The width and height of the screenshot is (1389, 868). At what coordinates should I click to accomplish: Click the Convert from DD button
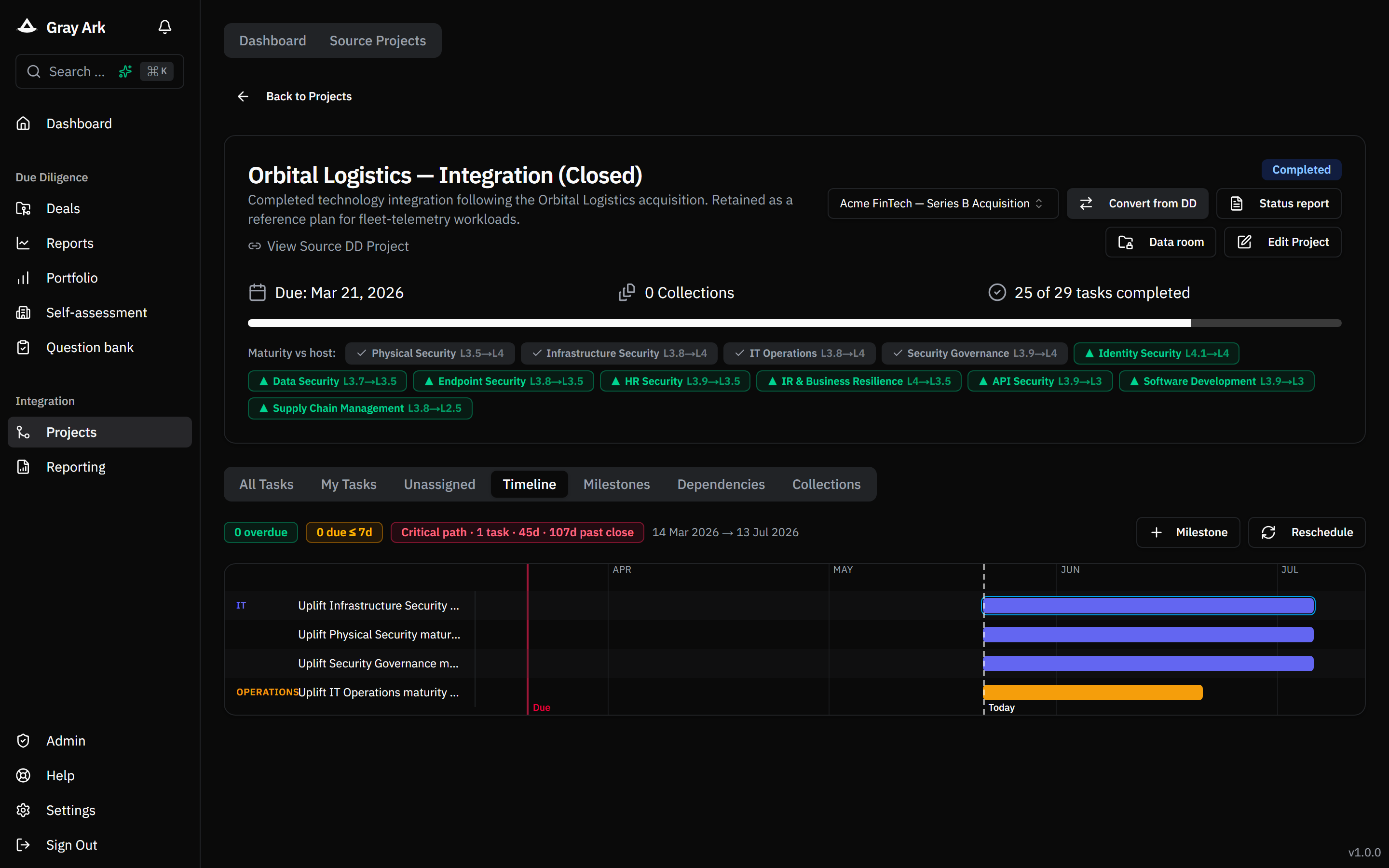(1137, 203)
